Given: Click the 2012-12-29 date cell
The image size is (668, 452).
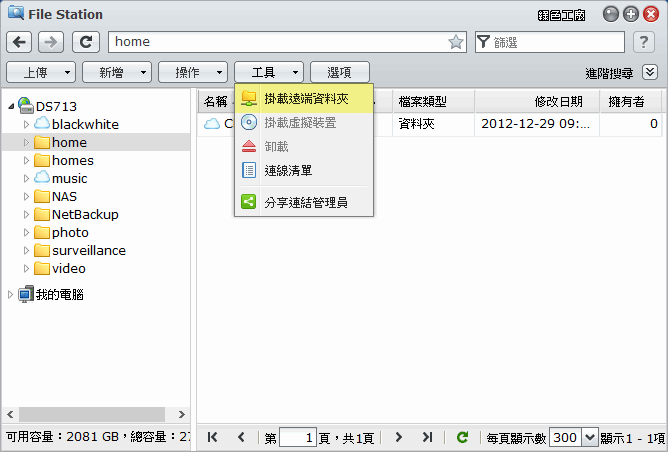Looking at the screenshot, I should tap(536, 124).
